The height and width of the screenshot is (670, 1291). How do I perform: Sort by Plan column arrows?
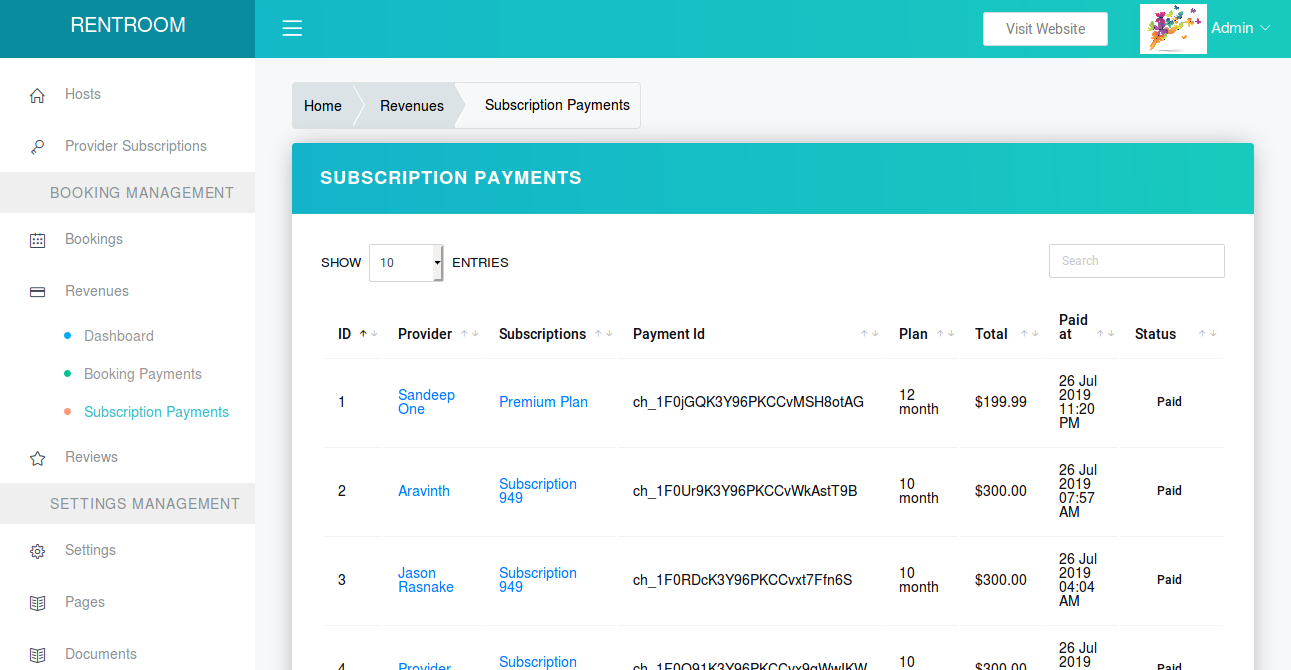946,334
